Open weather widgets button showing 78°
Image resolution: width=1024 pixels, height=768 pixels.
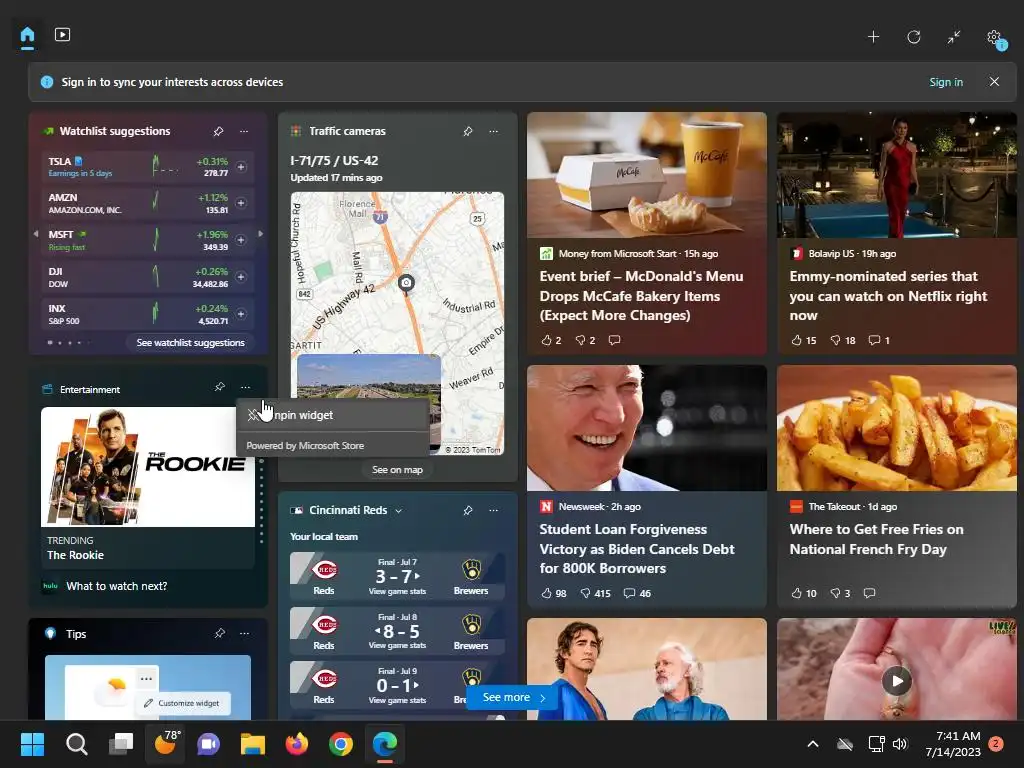(x=165, y=744)
